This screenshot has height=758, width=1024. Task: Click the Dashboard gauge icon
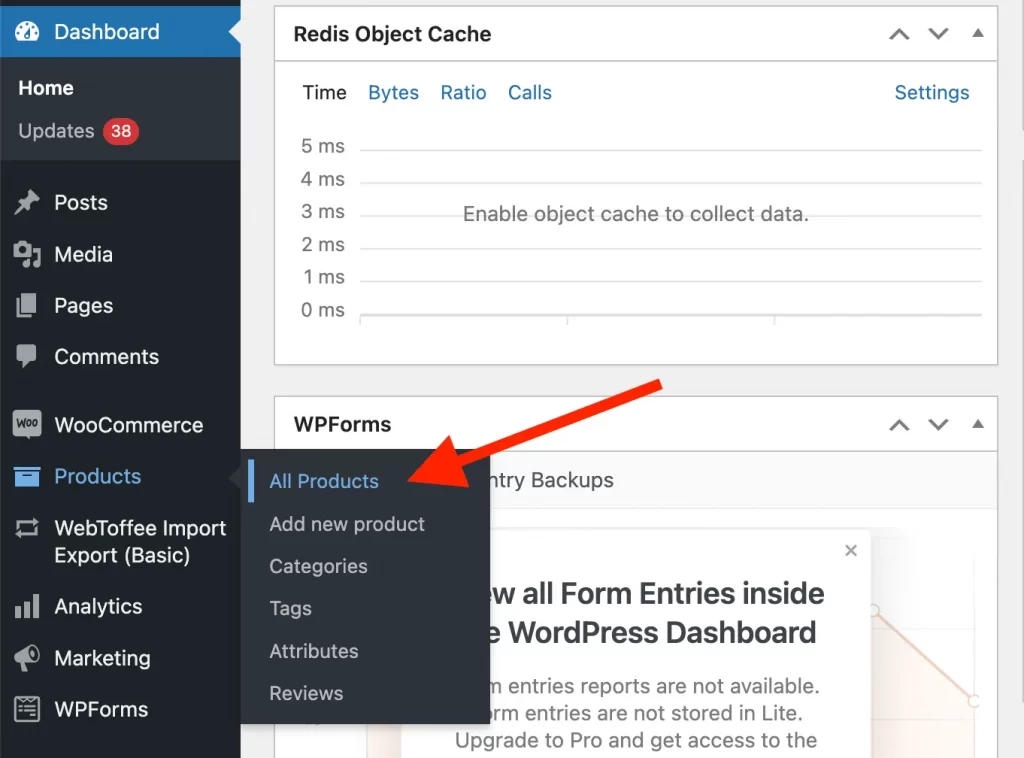pos(27,32)
